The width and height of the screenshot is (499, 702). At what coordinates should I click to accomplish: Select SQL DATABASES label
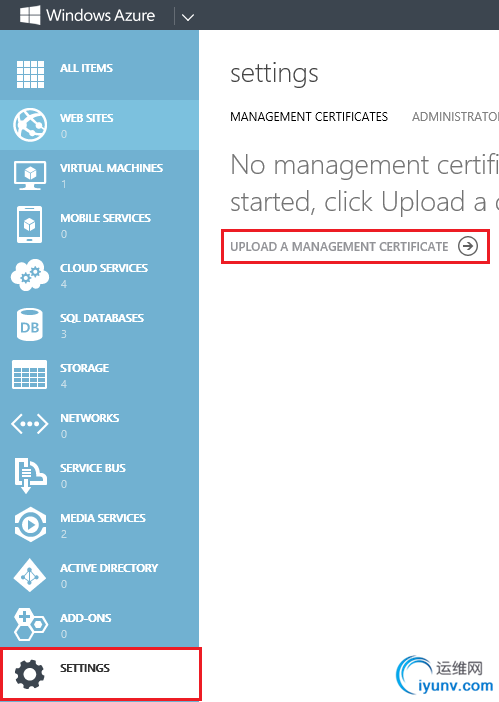click(102, 318)
